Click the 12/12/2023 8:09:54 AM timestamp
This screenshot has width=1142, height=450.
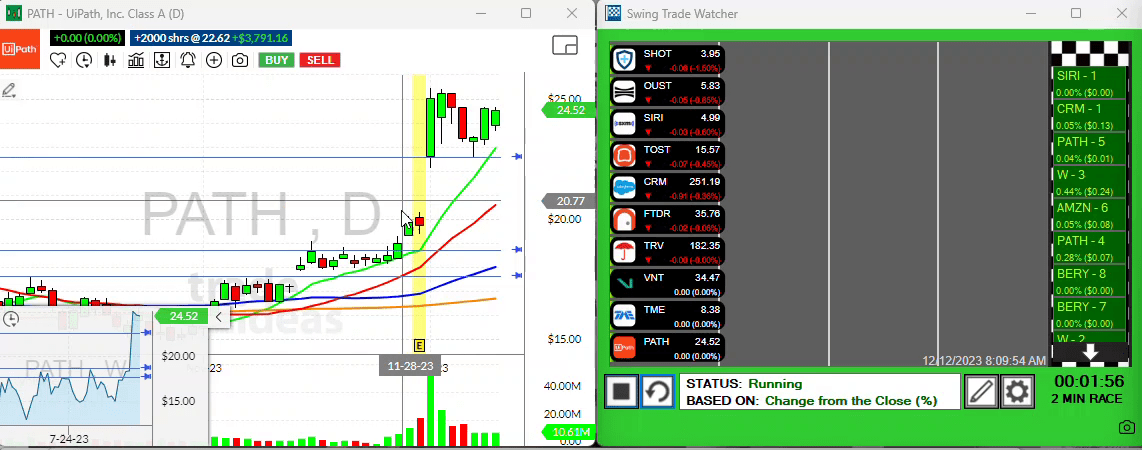[x=984, y=360]
